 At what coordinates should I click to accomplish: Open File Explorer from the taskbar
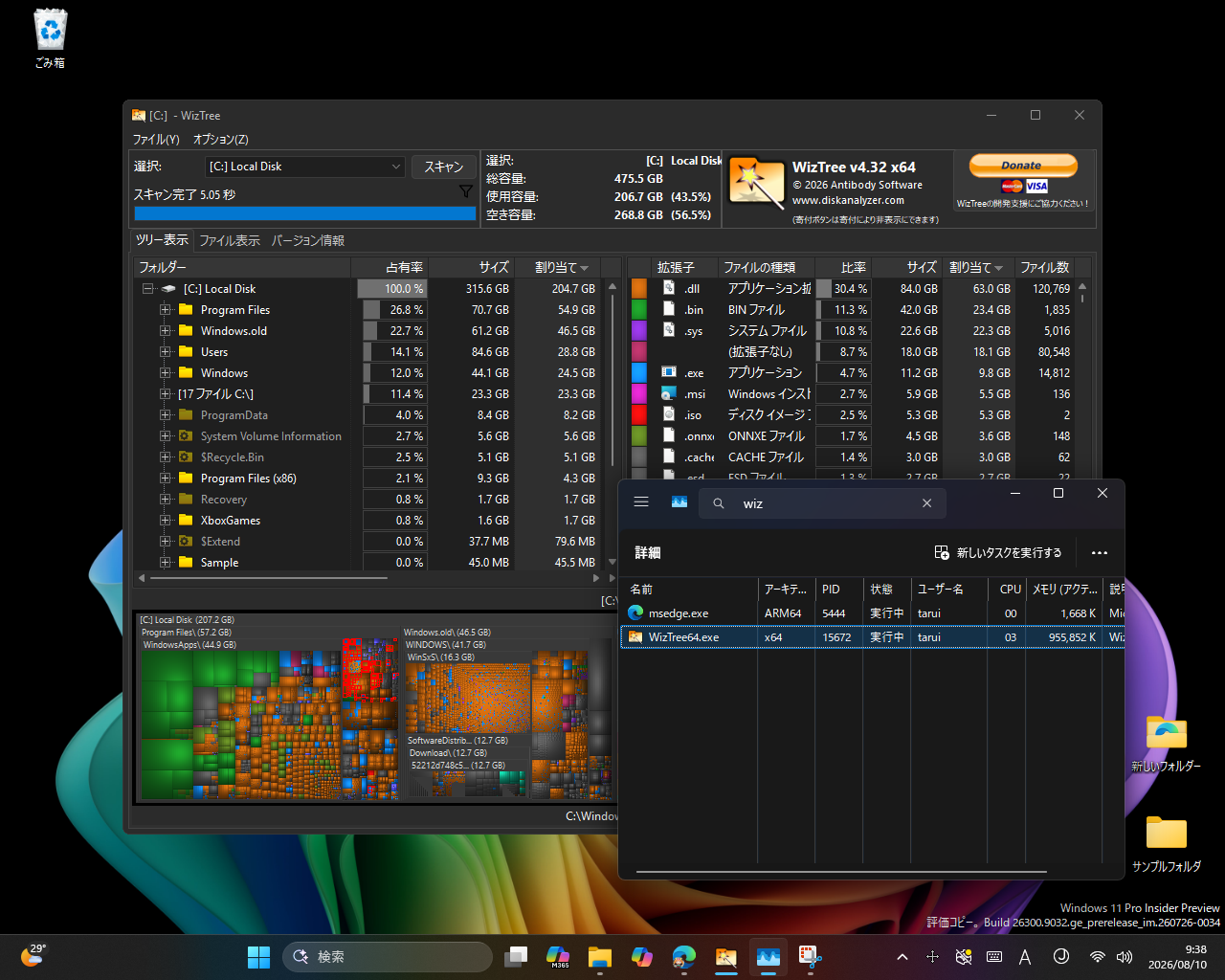click(600, 956)
